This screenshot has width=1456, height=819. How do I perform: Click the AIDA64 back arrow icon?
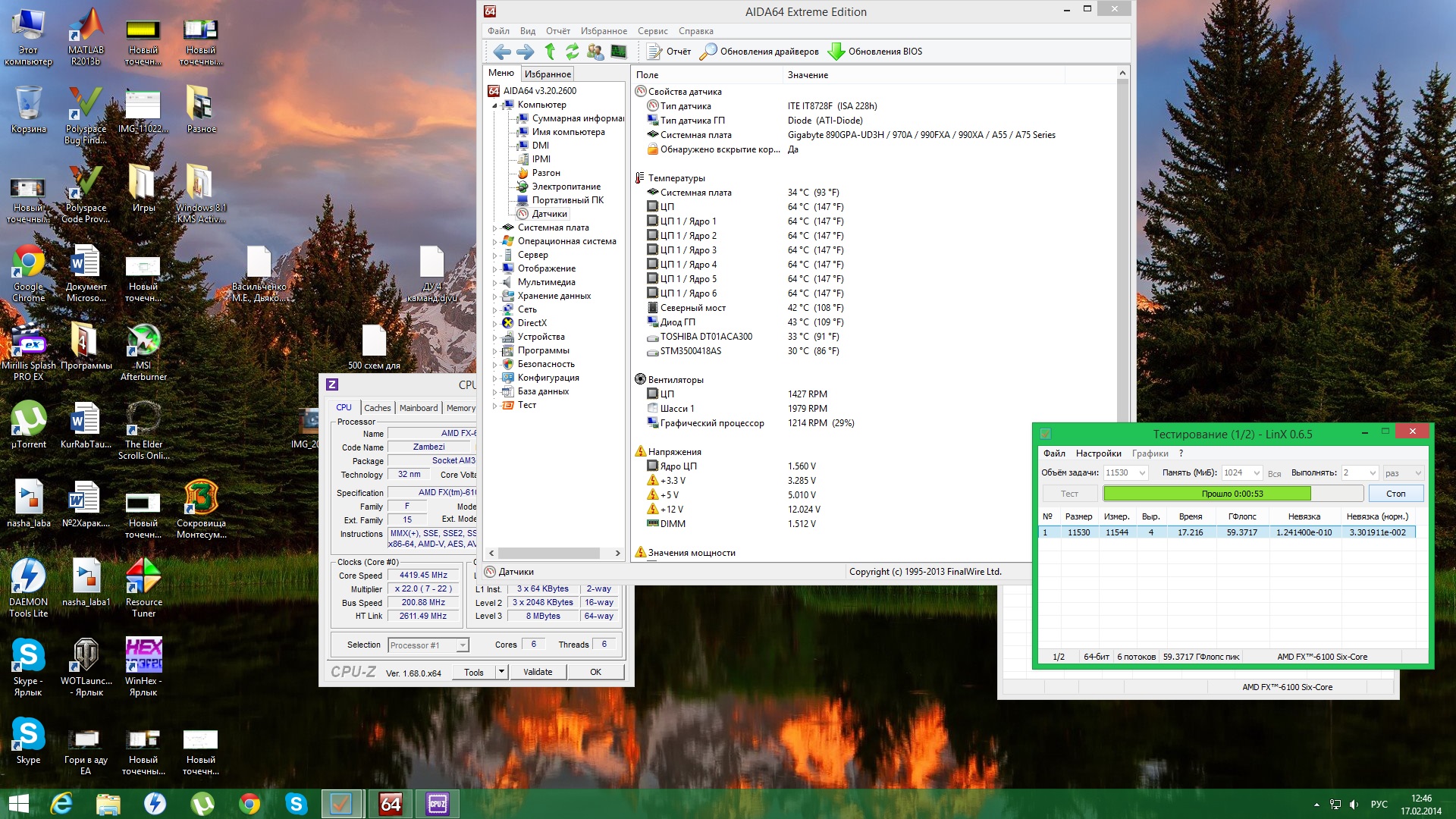coord(501,52)
